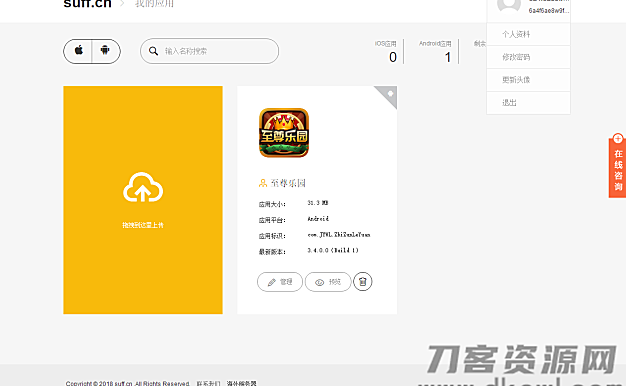Click the Android应用 count 1
Image resolution: width=626 pixels, height=386 pixels.
pos(448,57)
